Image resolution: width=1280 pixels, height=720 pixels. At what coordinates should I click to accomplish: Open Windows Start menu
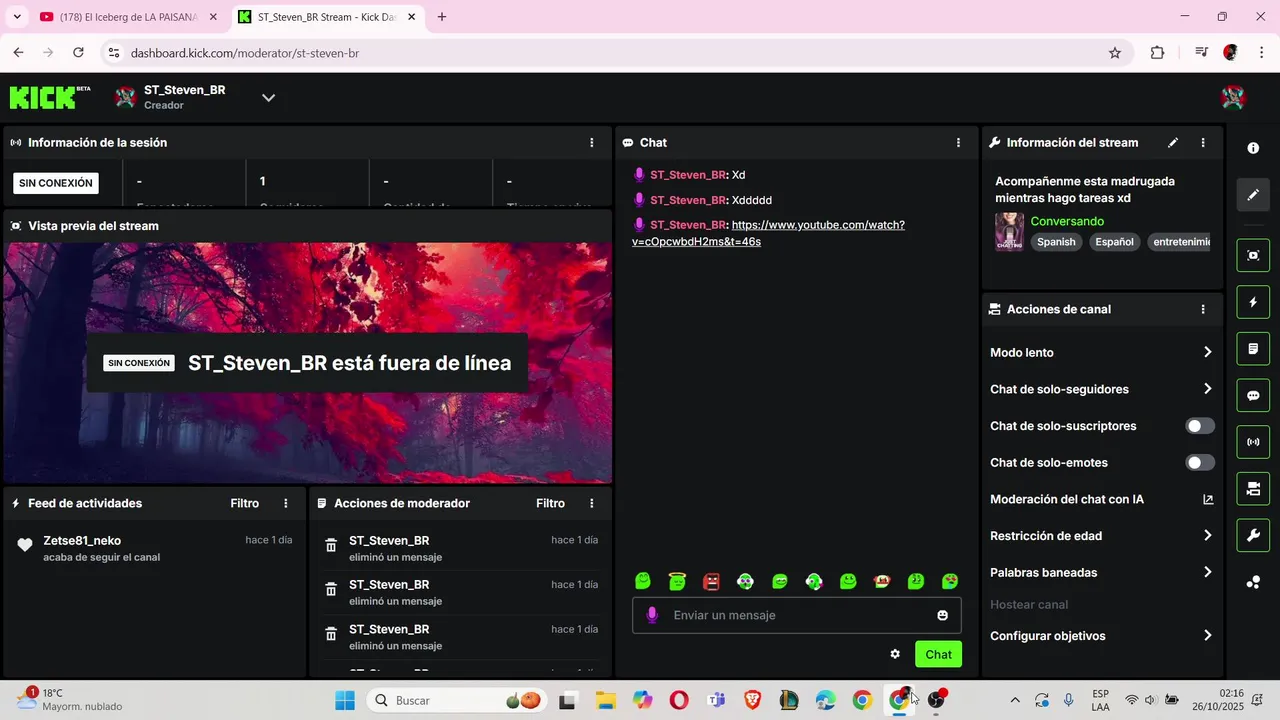(345, 700)
